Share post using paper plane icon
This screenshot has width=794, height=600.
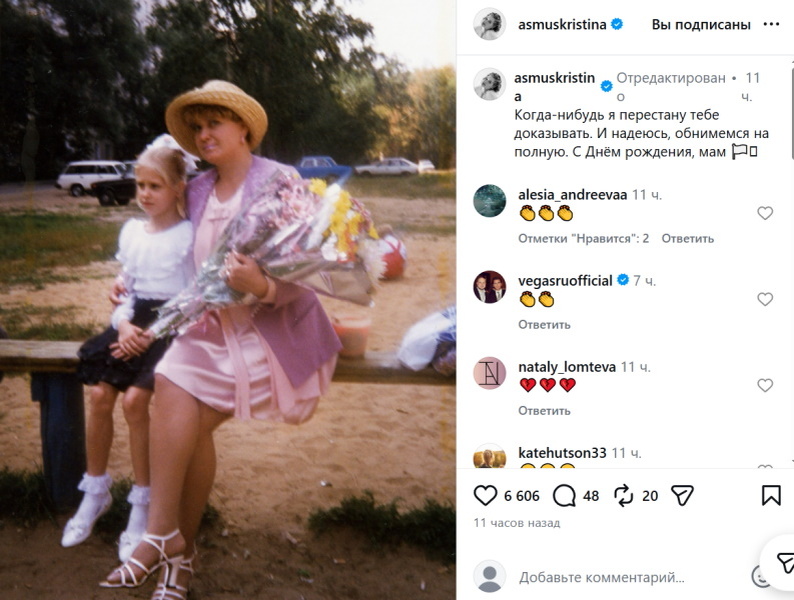point(682,495)
